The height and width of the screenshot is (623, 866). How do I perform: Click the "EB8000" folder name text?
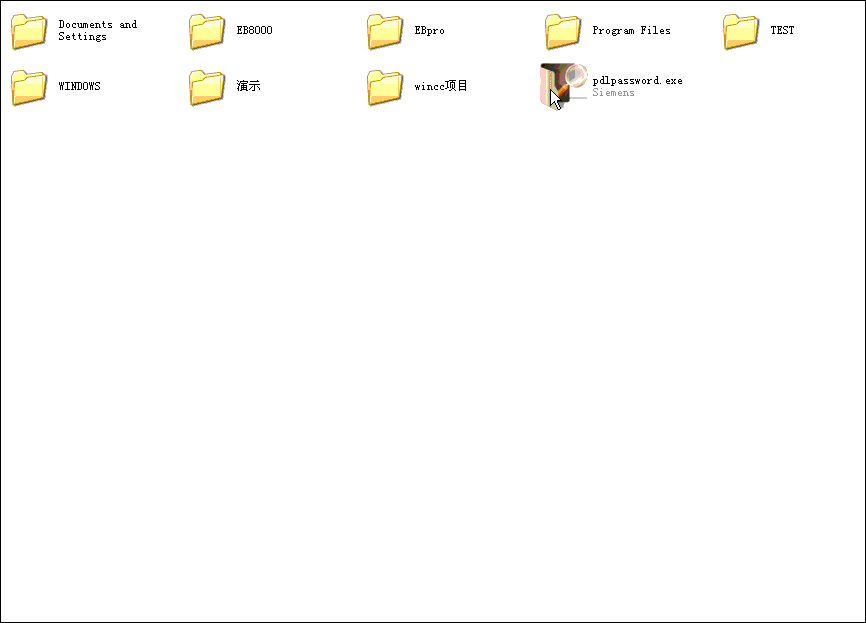pyautogui.click(x=254, y=30)
